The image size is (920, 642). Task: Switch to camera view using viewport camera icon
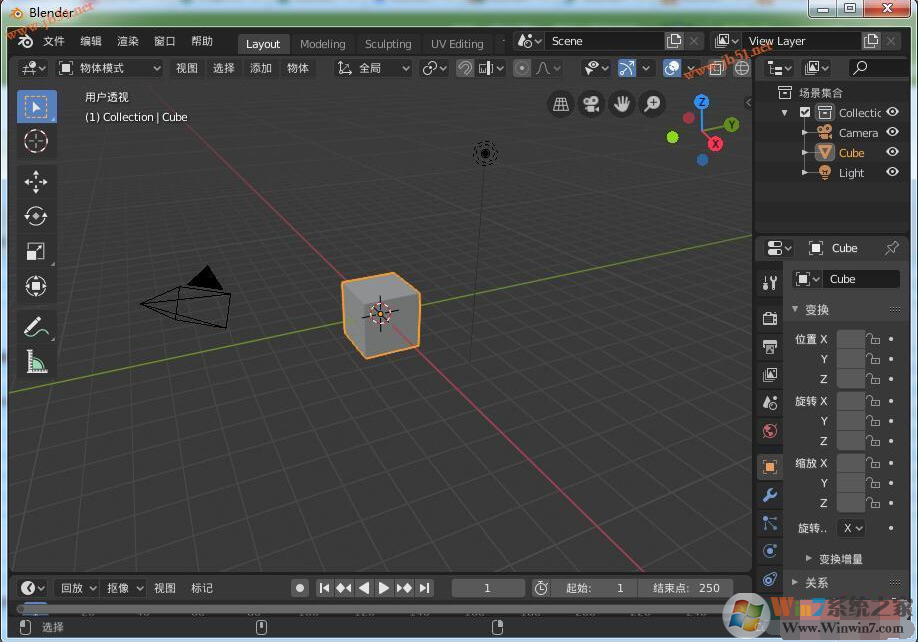[x=589, y=104]
